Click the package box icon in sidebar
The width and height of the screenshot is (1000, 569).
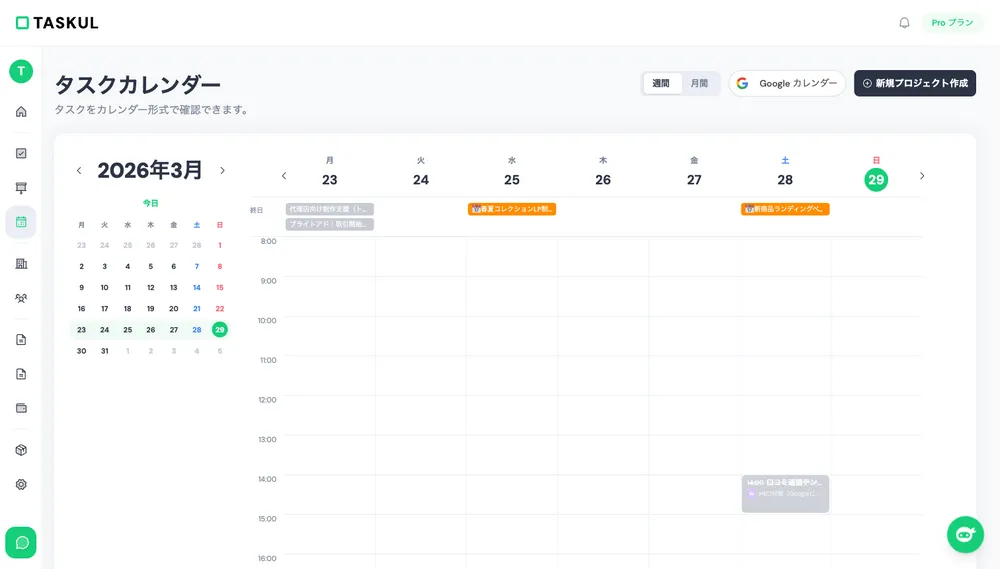[21, 450]
